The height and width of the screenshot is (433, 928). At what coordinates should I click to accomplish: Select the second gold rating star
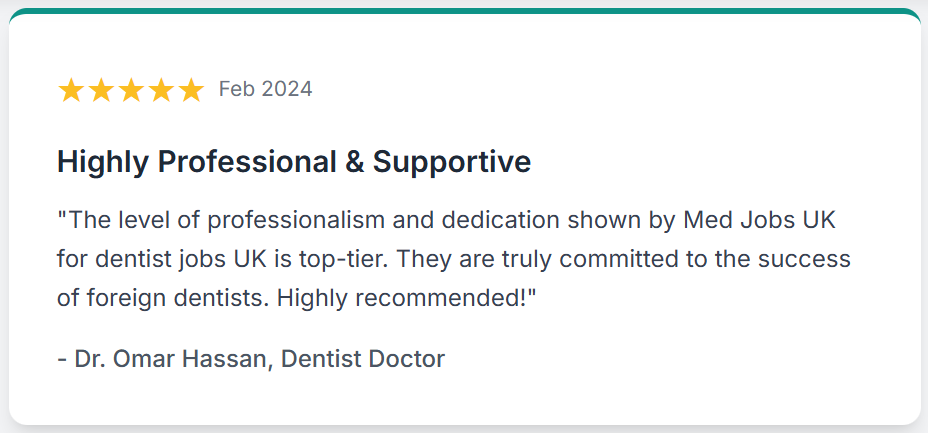pyautogui.click(x=101, y=90)
